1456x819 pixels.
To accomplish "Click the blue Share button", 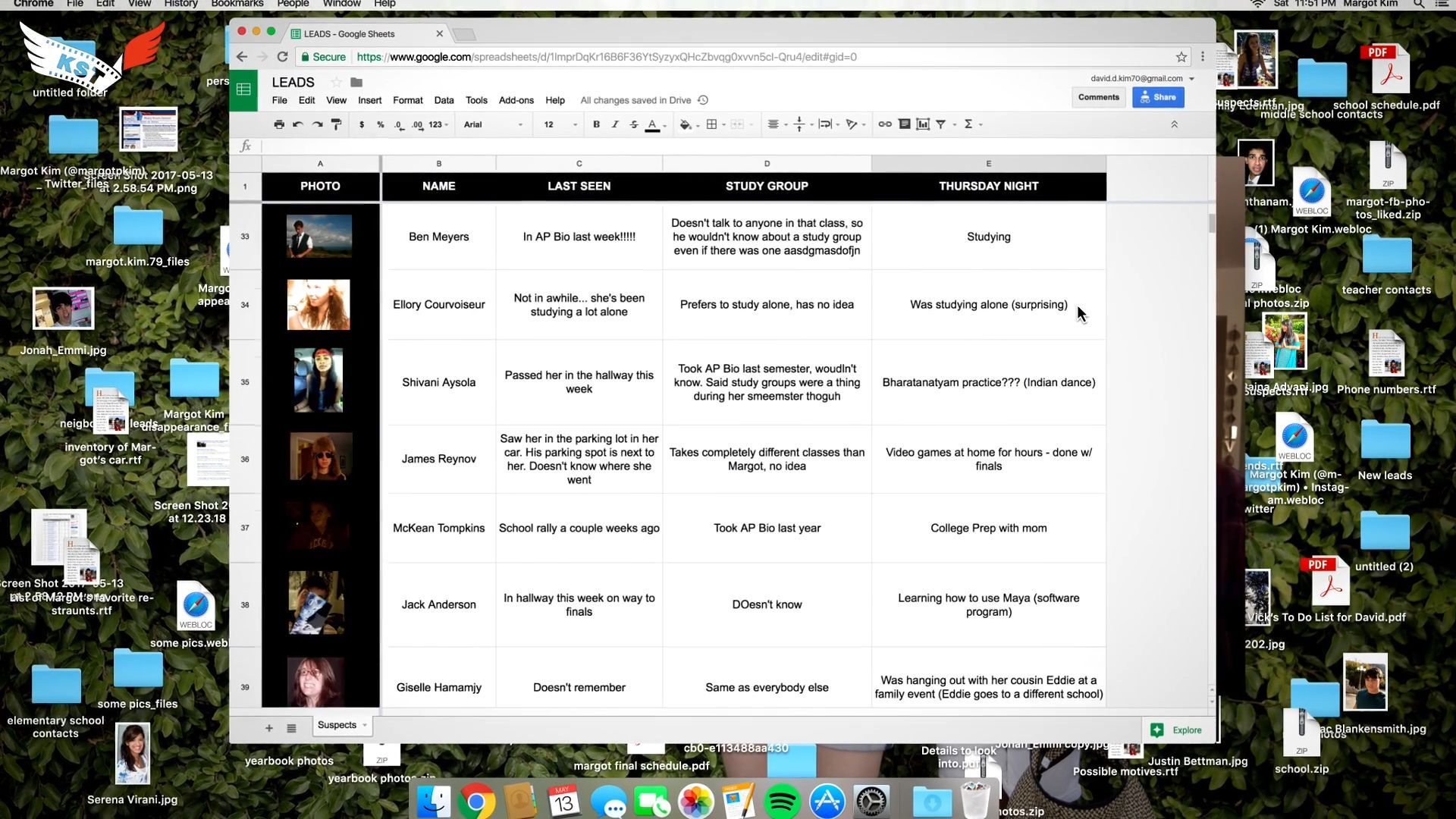I will 1157,97.
